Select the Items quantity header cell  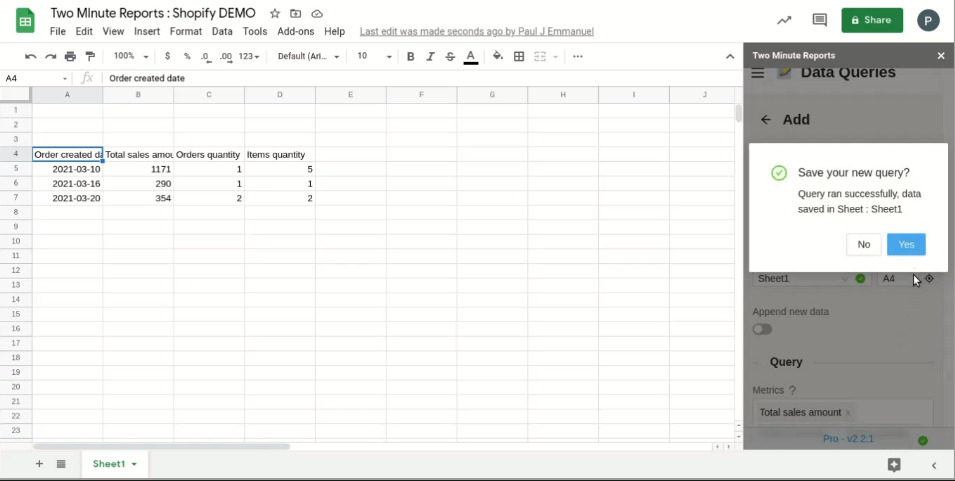tap(280, 154)
